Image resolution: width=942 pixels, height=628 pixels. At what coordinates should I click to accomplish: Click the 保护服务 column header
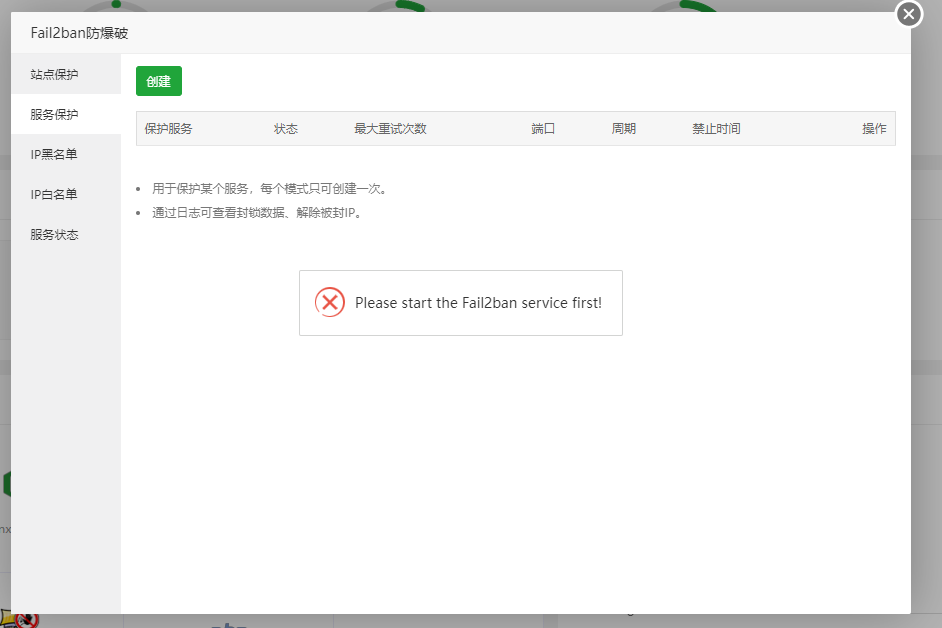[x=168, y=129]
